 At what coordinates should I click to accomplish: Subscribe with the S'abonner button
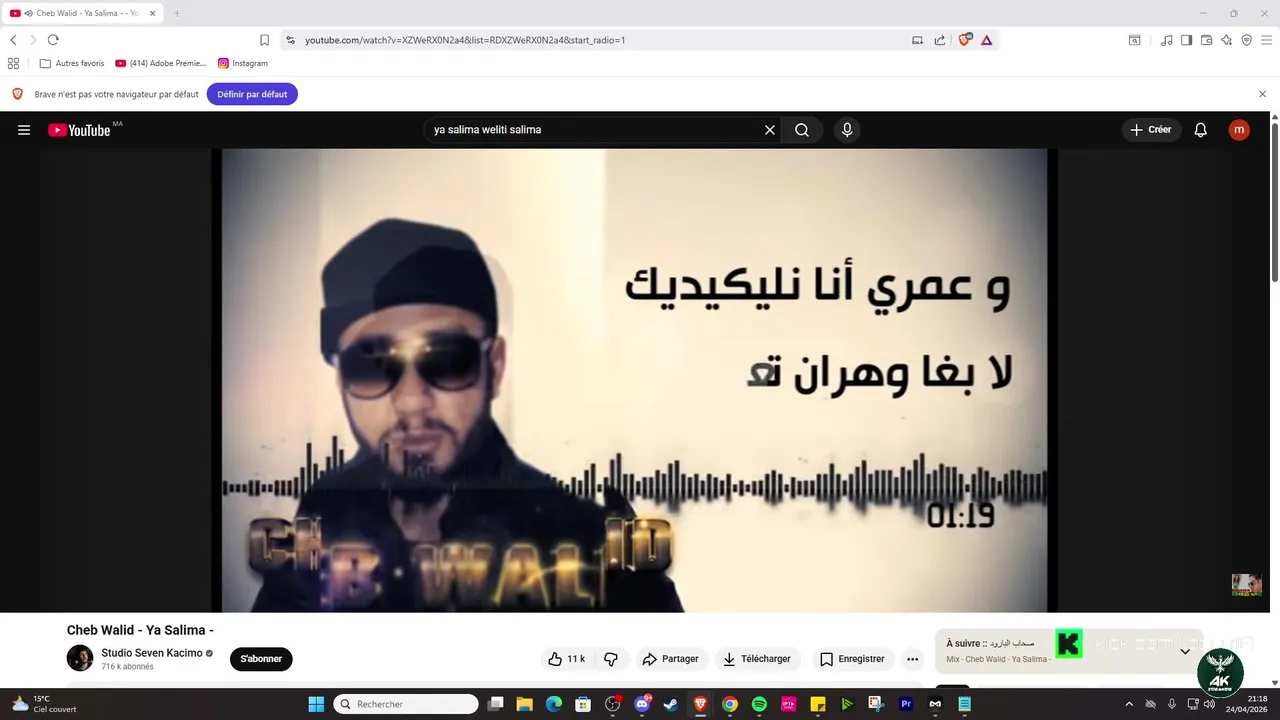tap(261, 659)
